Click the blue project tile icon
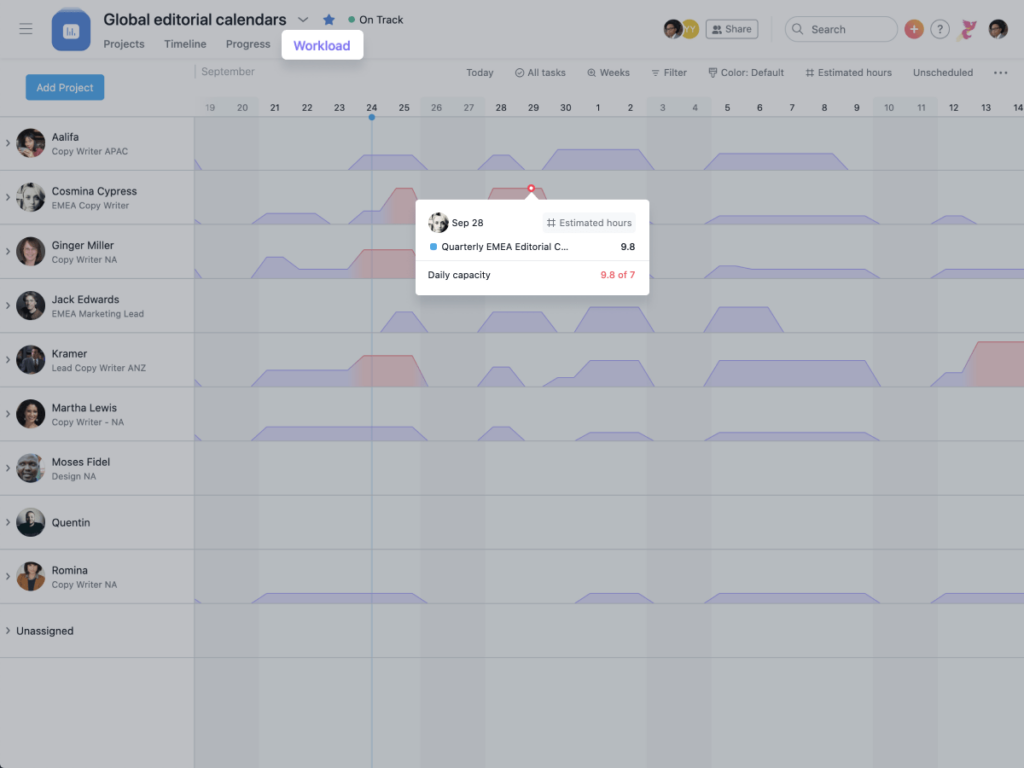Screen dimensions: 1024x768 70,29
